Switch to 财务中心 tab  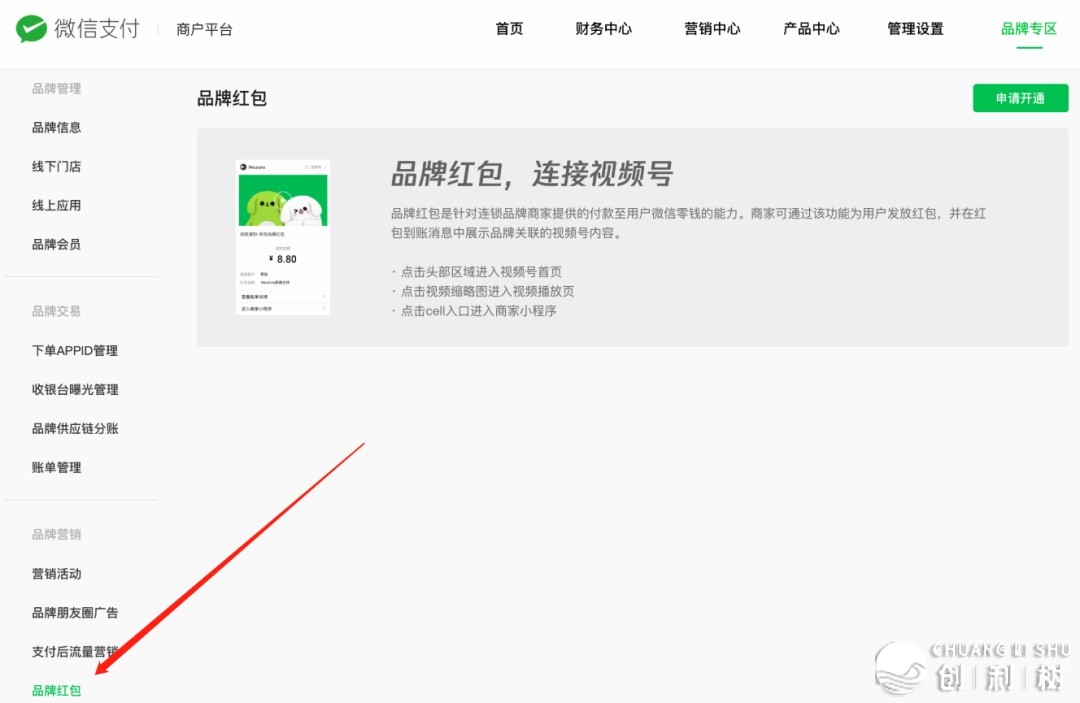603,29
